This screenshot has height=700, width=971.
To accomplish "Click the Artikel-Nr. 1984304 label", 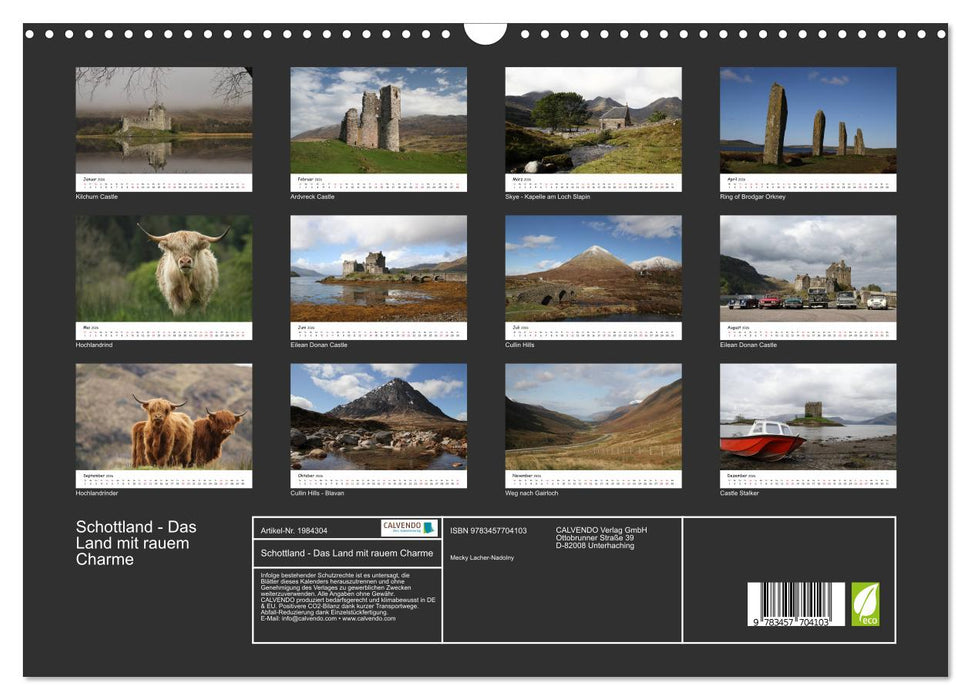I will click(292, 529).
